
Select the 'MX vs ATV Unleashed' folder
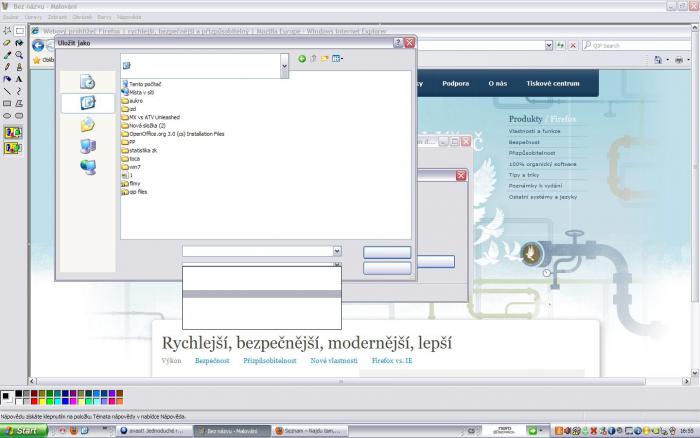pos(150,117)
